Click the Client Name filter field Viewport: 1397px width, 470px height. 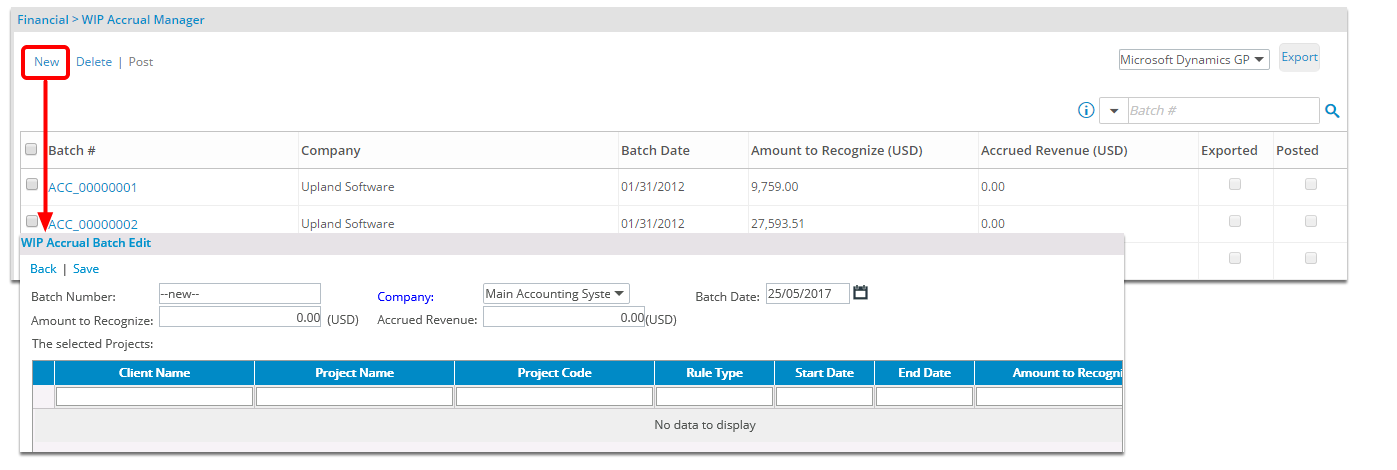[154, 397]
